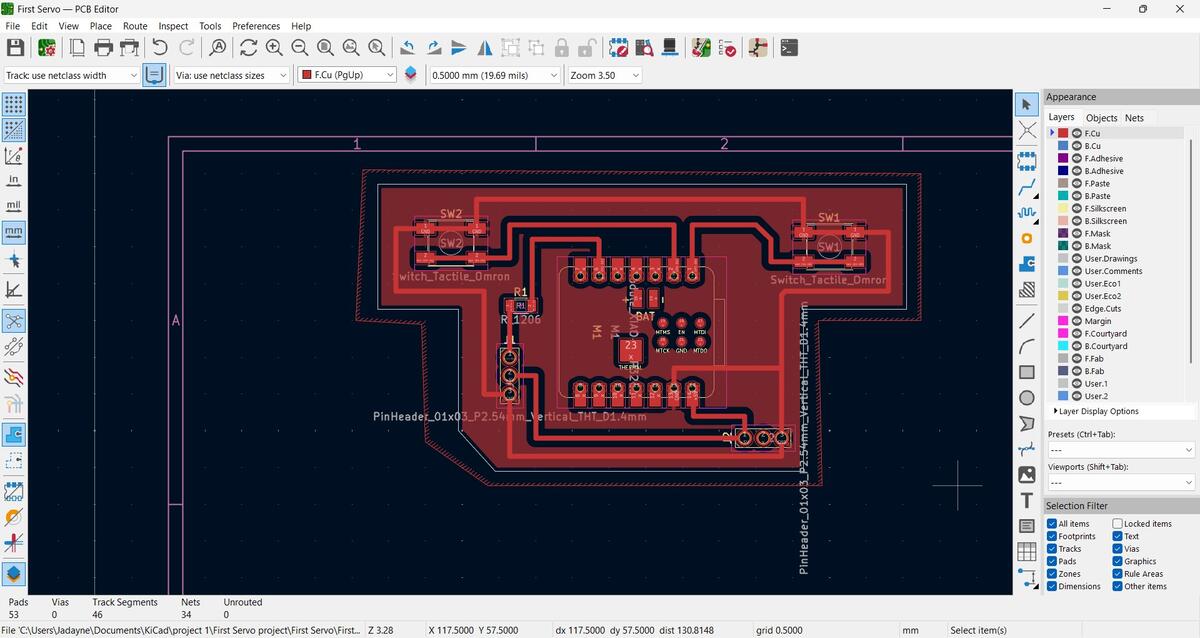Image resolution: width=1200 pixels, height=638 pixels.
Task: Hide the F.Silkscreen layer via eye icon
Action: point(1077,208)
